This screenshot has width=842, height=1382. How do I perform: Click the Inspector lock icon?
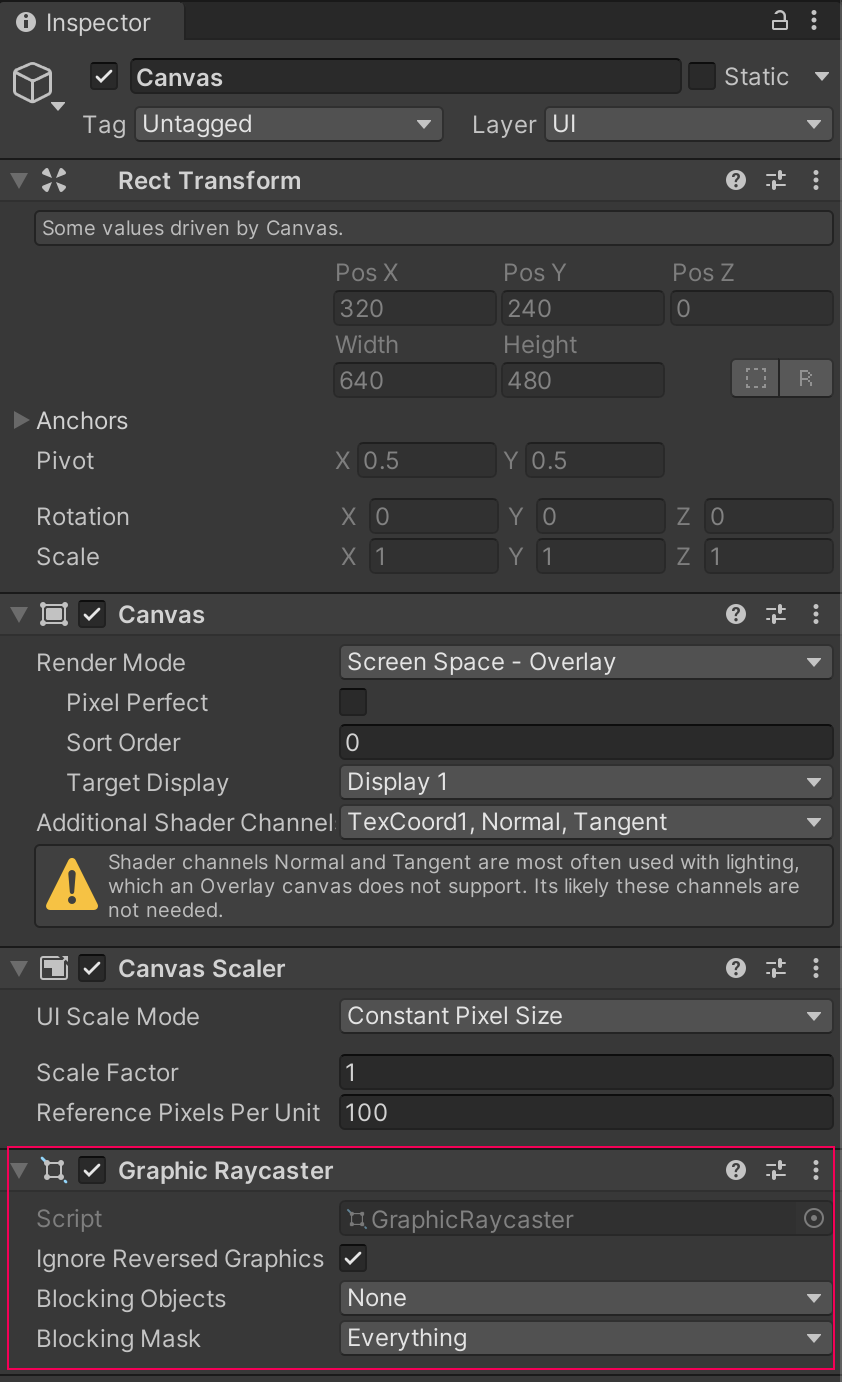click(780, 21)
